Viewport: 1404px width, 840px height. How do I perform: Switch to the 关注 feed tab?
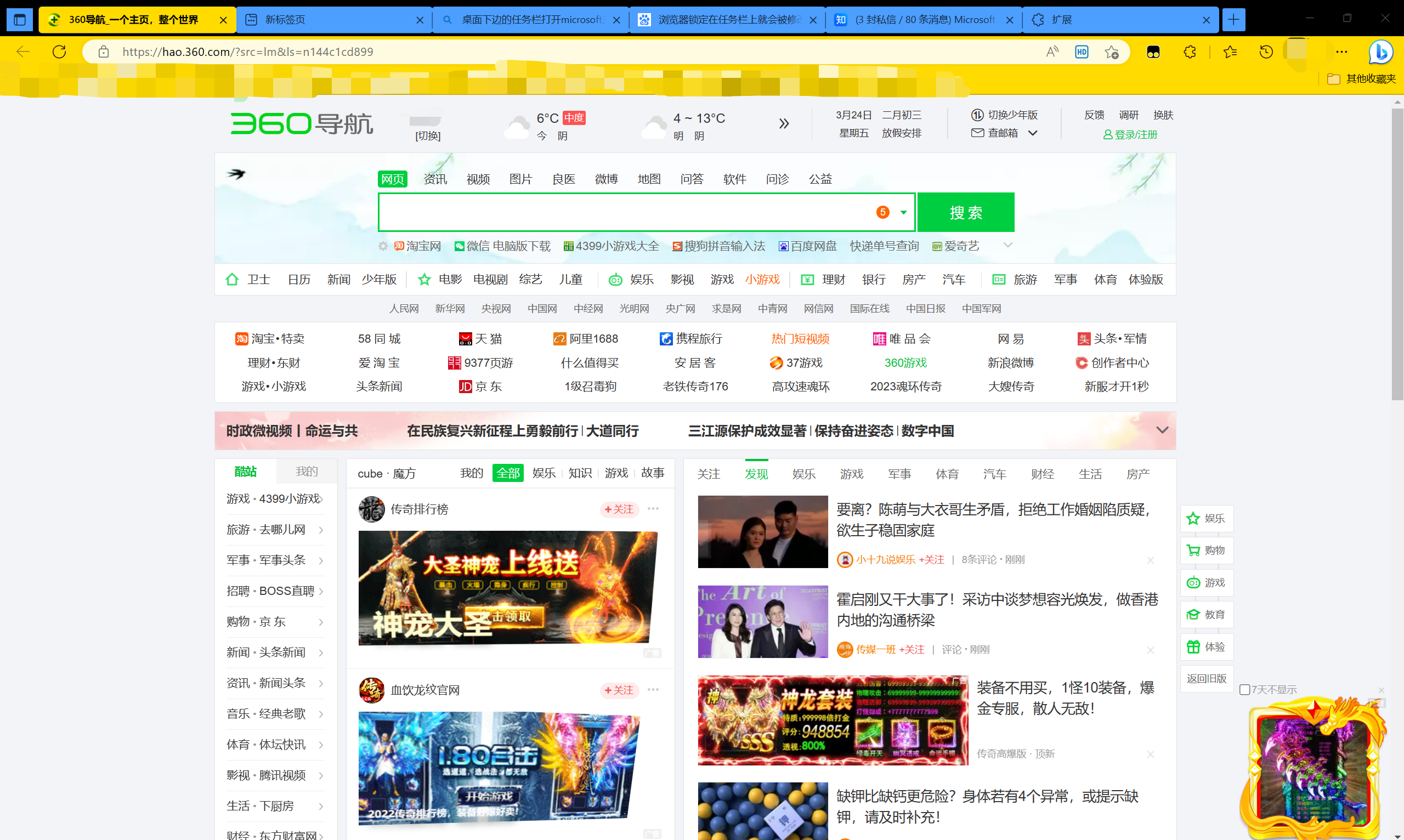click(709, 474)
